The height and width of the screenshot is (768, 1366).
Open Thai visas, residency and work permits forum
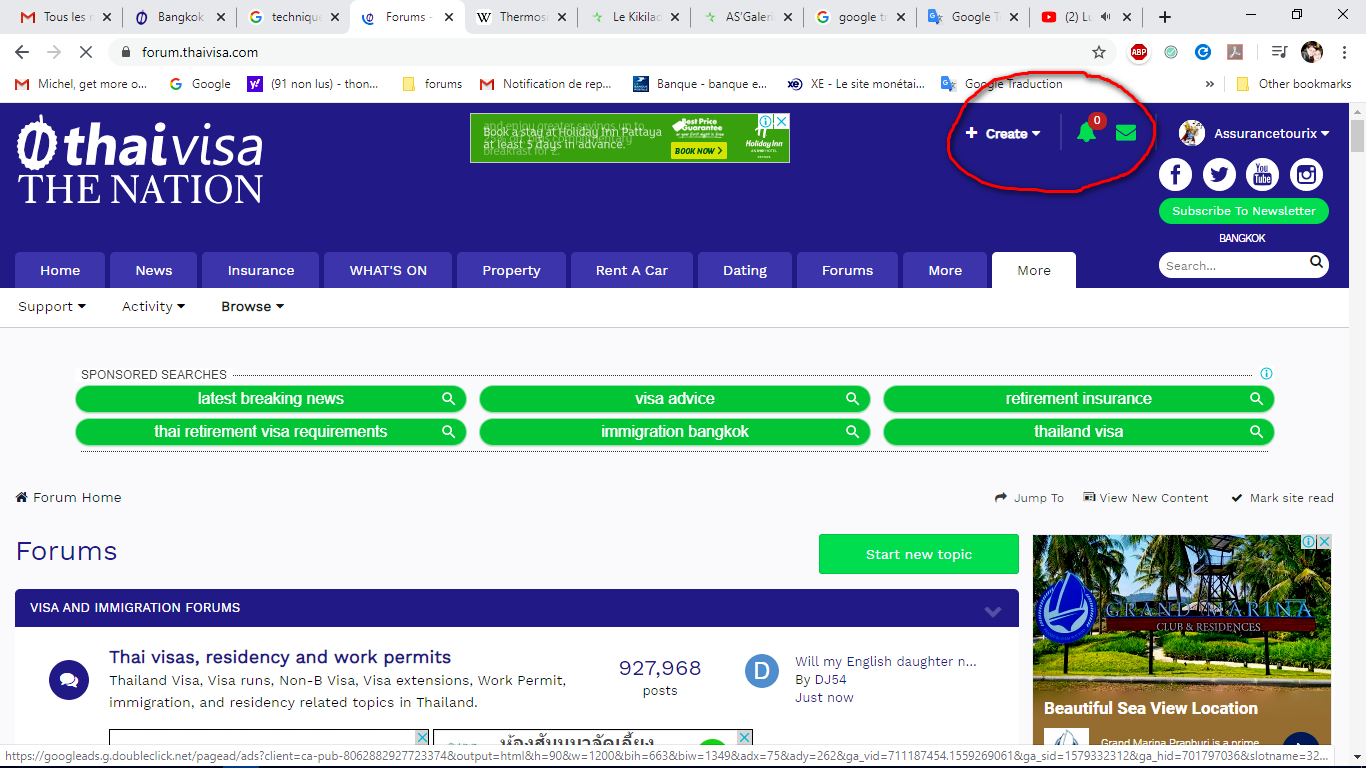pyautogui.click(x=280, y=657)
